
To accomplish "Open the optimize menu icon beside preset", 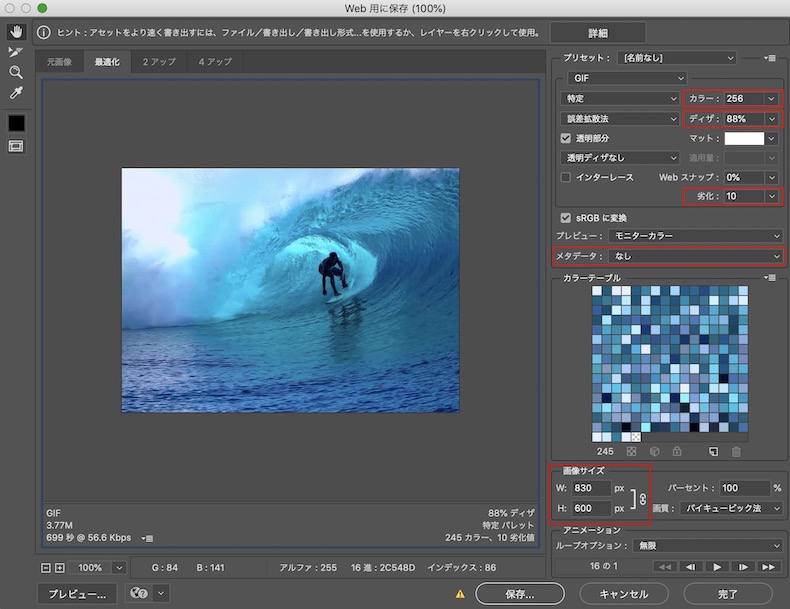I will coord(769,58).
